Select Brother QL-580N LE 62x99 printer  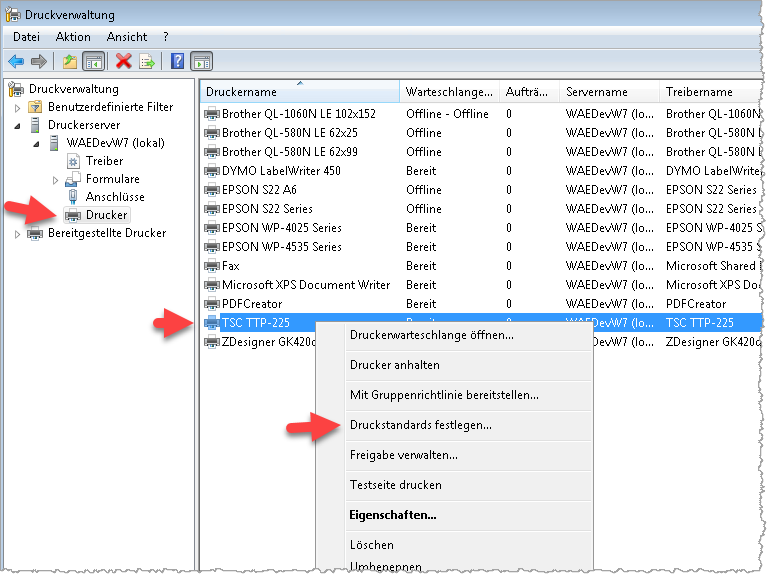(x=290, y=152)
